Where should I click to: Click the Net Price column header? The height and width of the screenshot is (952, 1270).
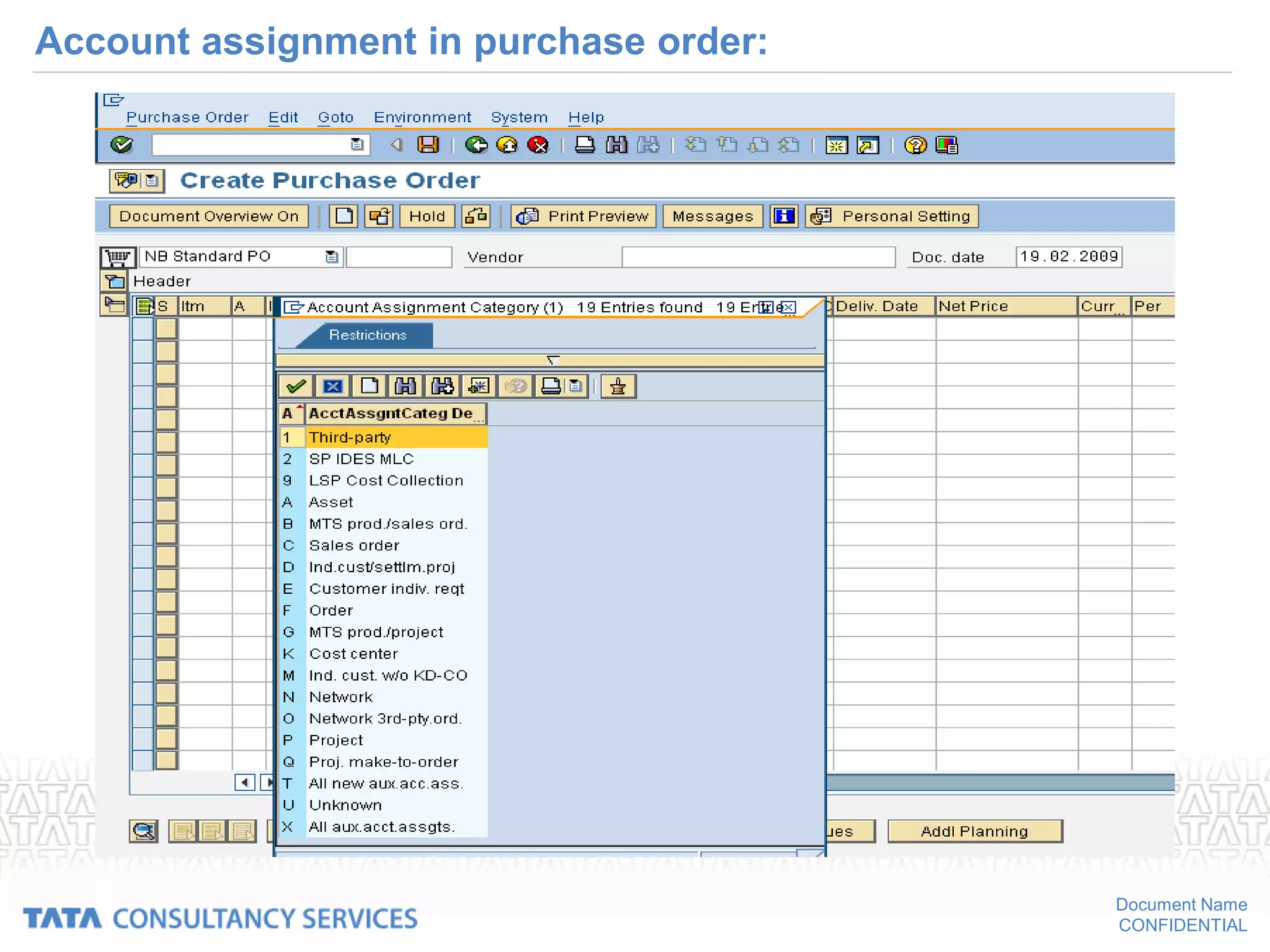coord(1006,306)
